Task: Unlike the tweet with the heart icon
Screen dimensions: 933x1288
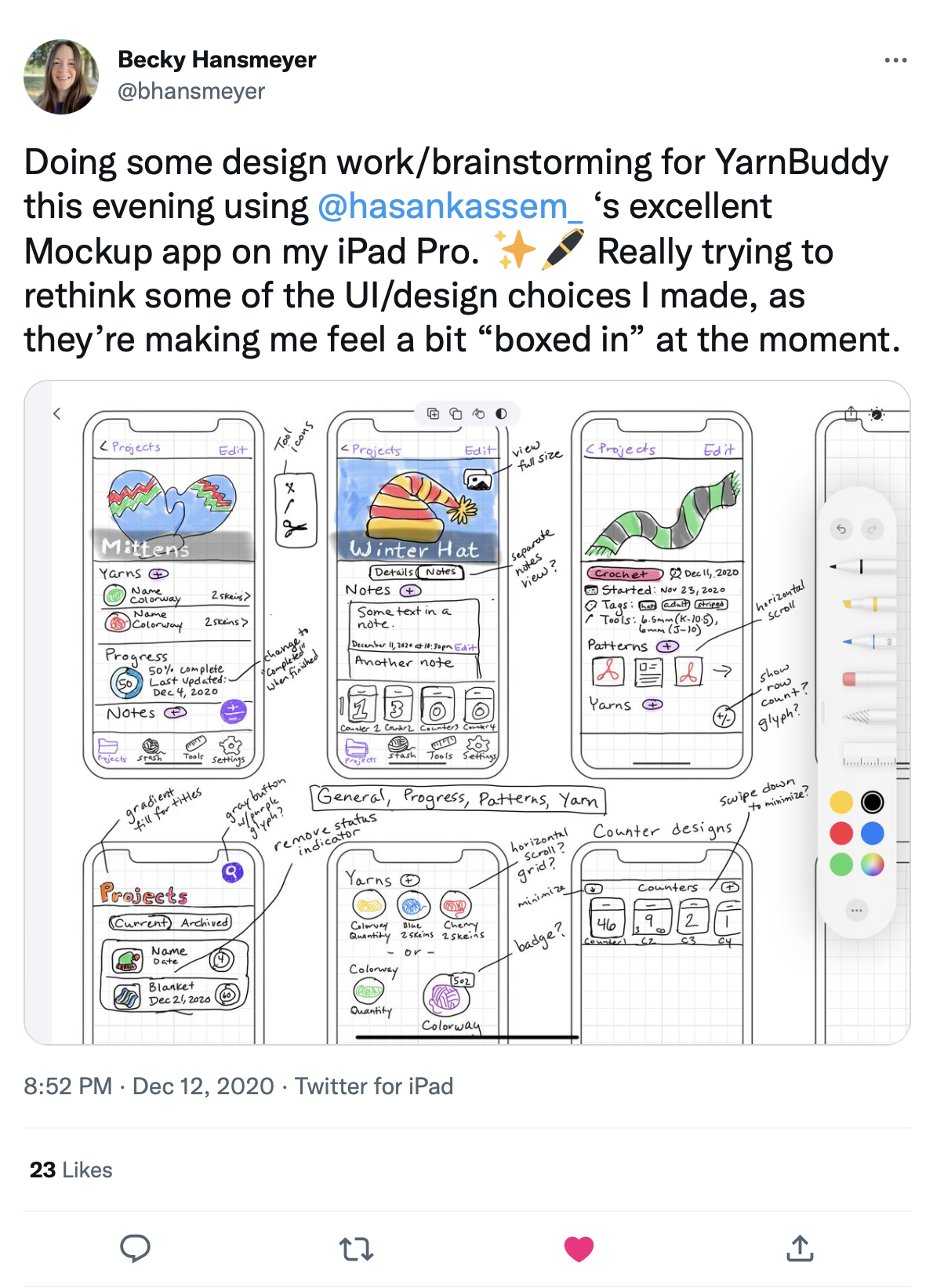Action: point(579,1248)
